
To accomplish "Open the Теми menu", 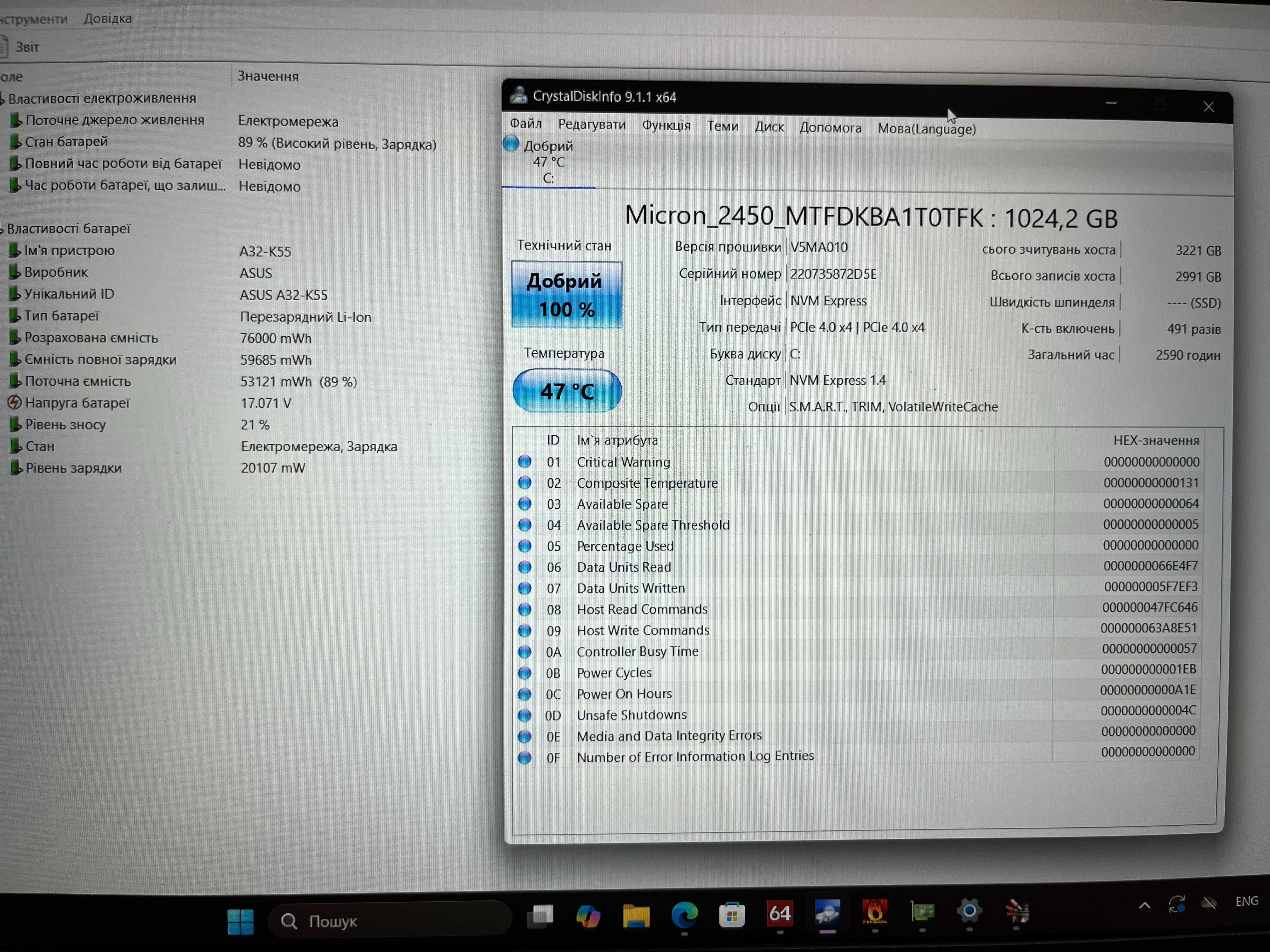I will [x=723, y=126].
